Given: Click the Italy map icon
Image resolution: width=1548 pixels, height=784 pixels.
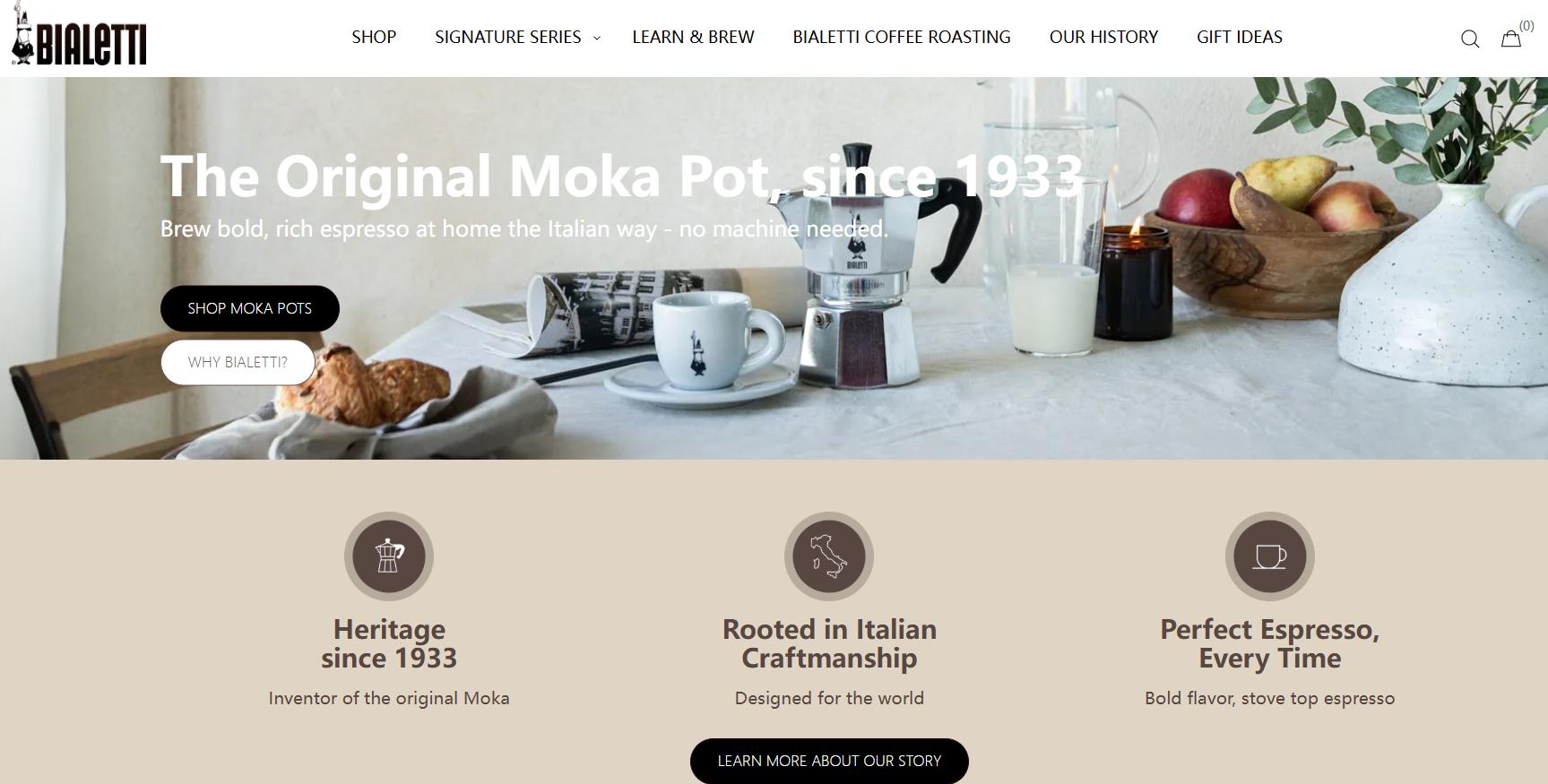Looking at the screenshot, I should pyautogui.click(x=829, y=556).
